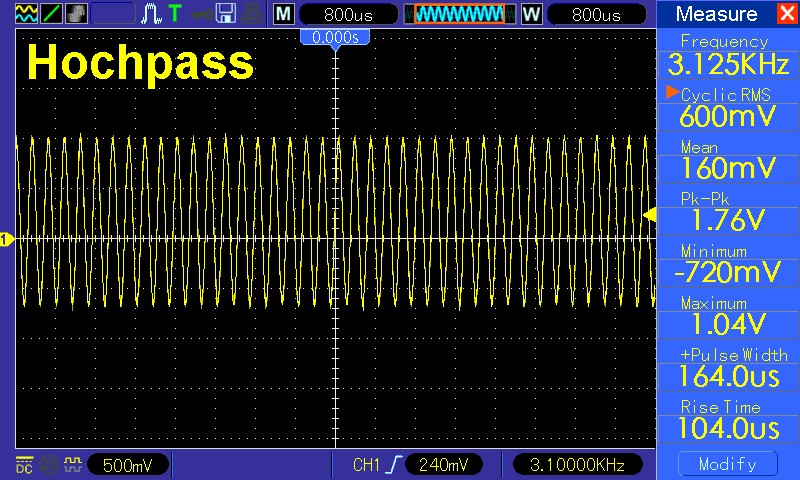This screenshot has height=480, width=800.
Task: Click the floppy disk save icon
Action: 226,14
